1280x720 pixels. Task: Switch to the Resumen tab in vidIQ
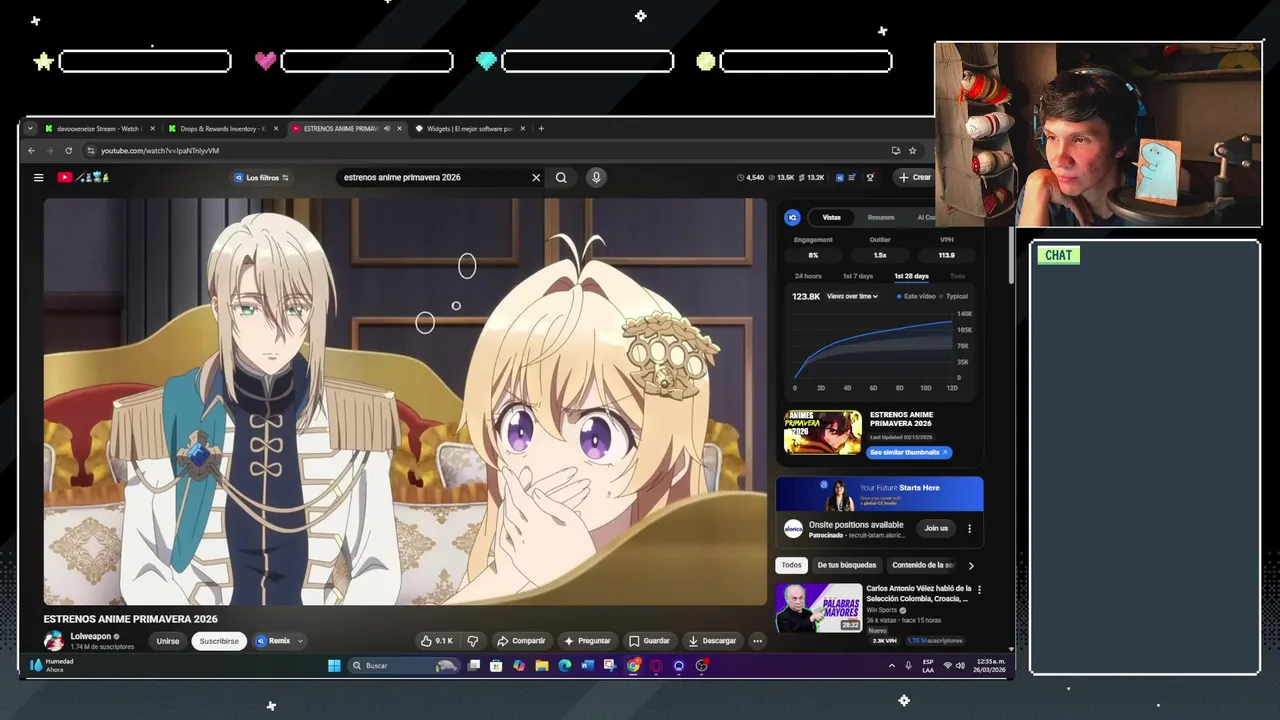coord(881,217)
